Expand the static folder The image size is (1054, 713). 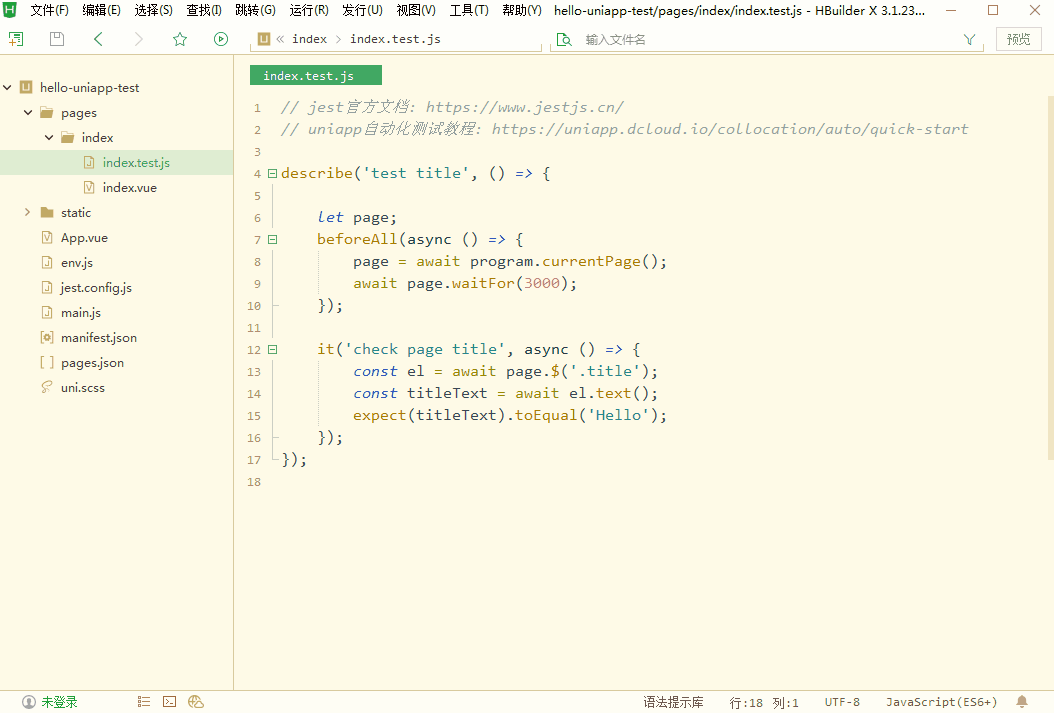28,212
